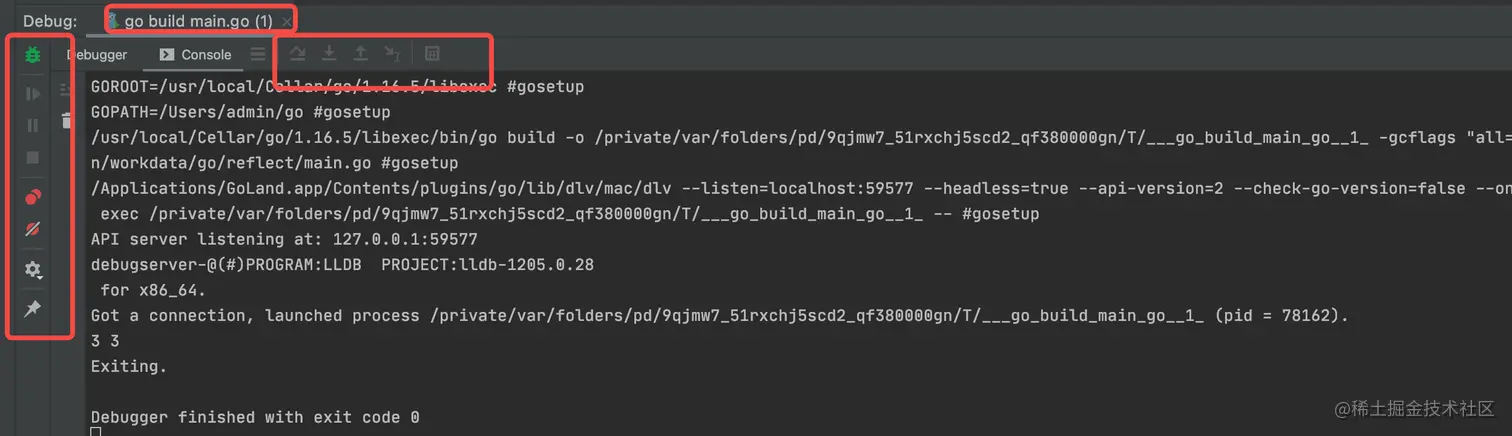Click the Step Over icon
The height and width of the screenshot is (436, 1512).
(x=298, y=53)
